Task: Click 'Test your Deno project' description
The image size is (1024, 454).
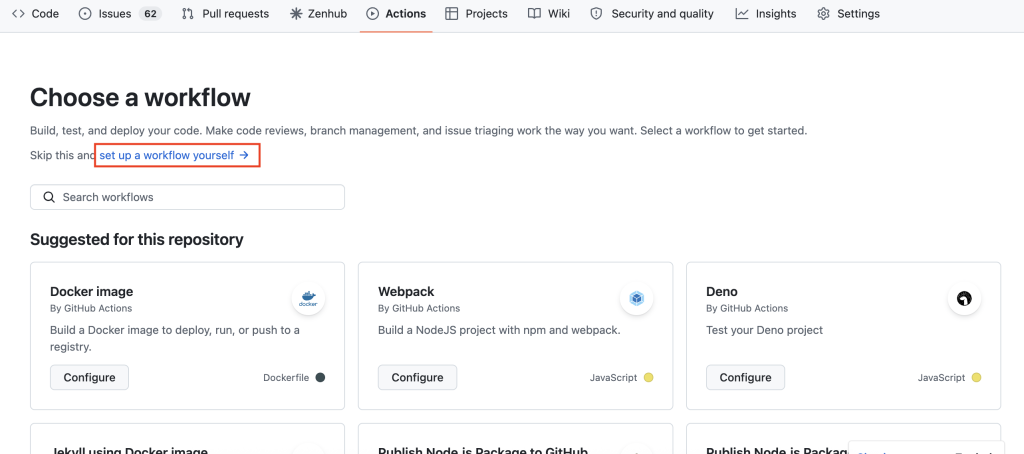Action: pyautogui.click(x=765, y=331)
